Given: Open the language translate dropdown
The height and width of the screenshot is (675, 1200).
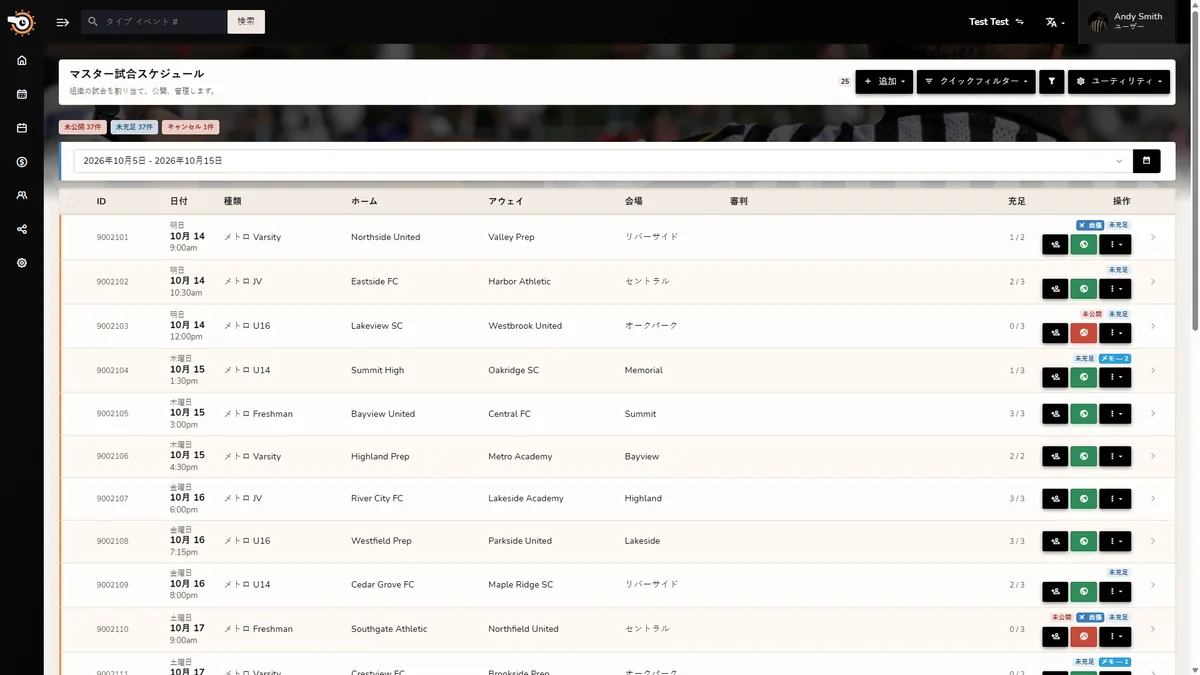Looking at the screenshot, I should point(1055,22).
